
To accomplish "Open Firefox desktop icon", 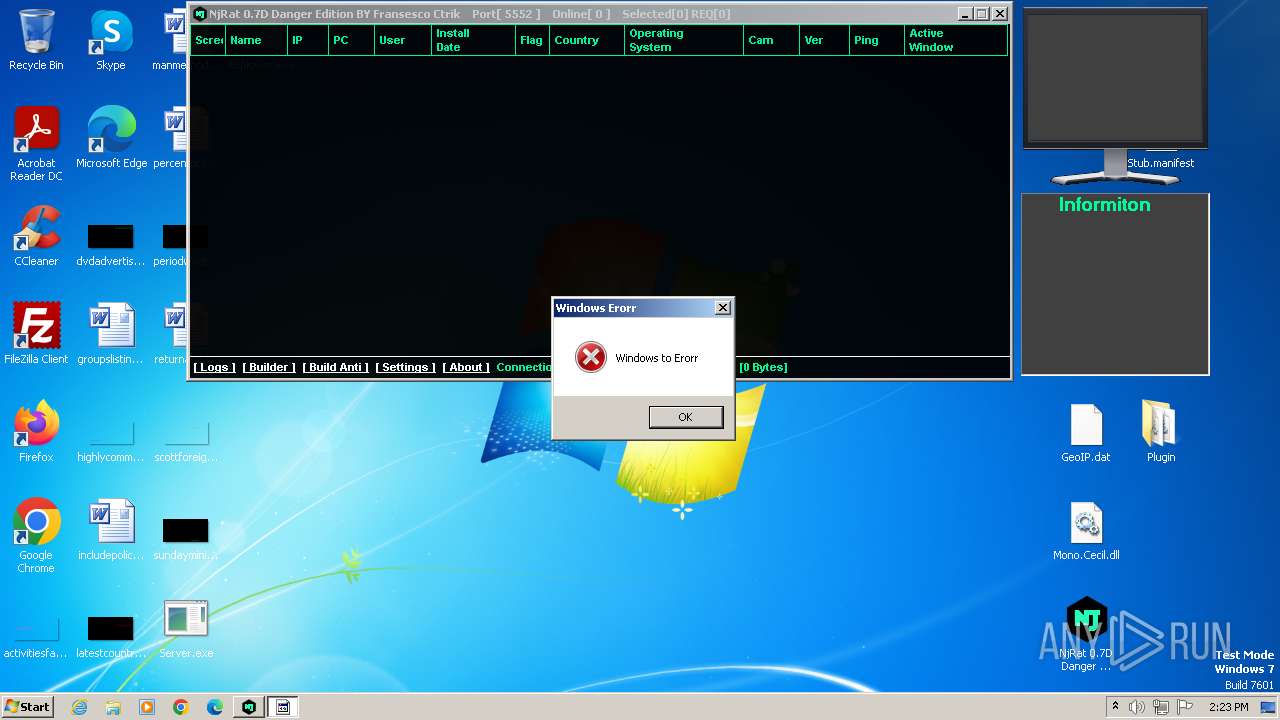I will pos(36,432).
